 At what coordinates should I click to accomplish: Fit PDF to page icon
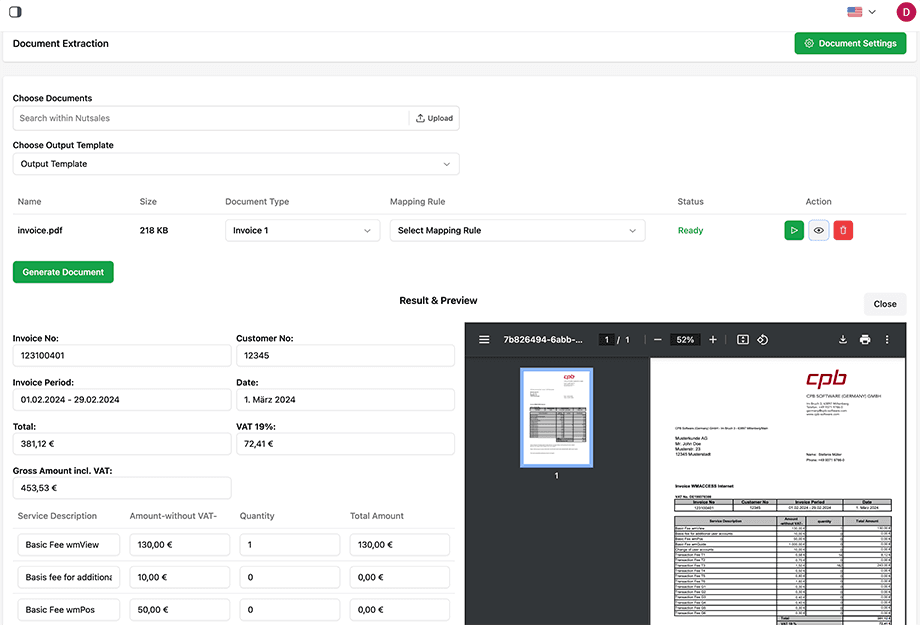[743, 340]
